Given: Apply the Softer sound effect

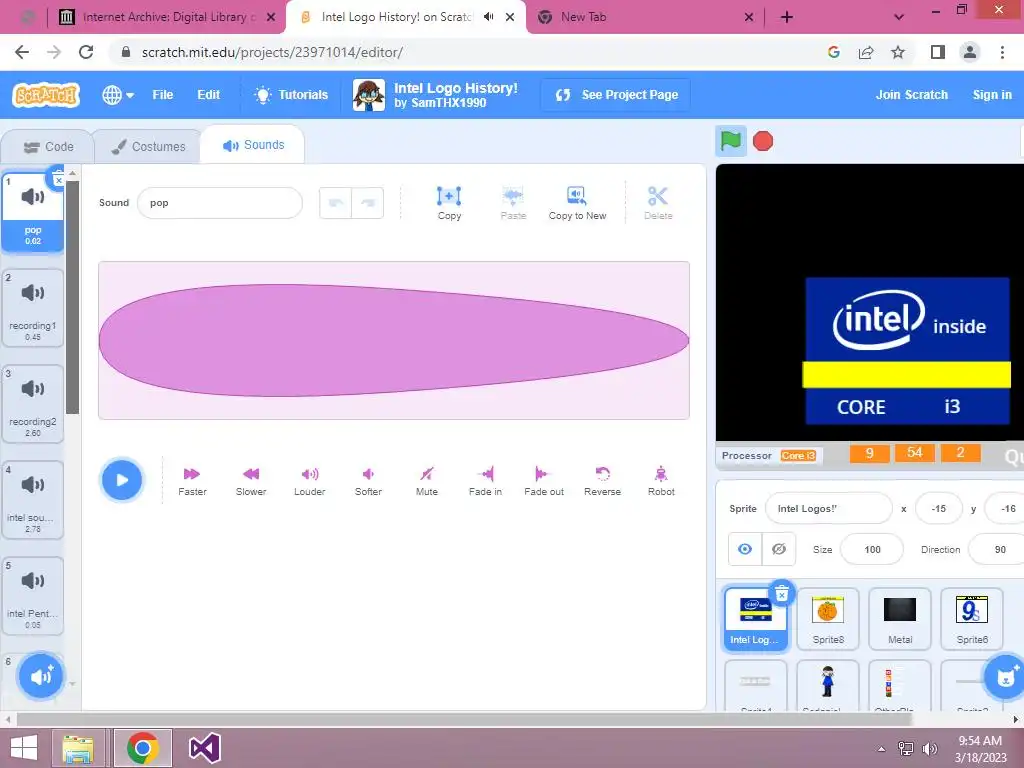Looking at the screenshot, I should pos(368,481).
